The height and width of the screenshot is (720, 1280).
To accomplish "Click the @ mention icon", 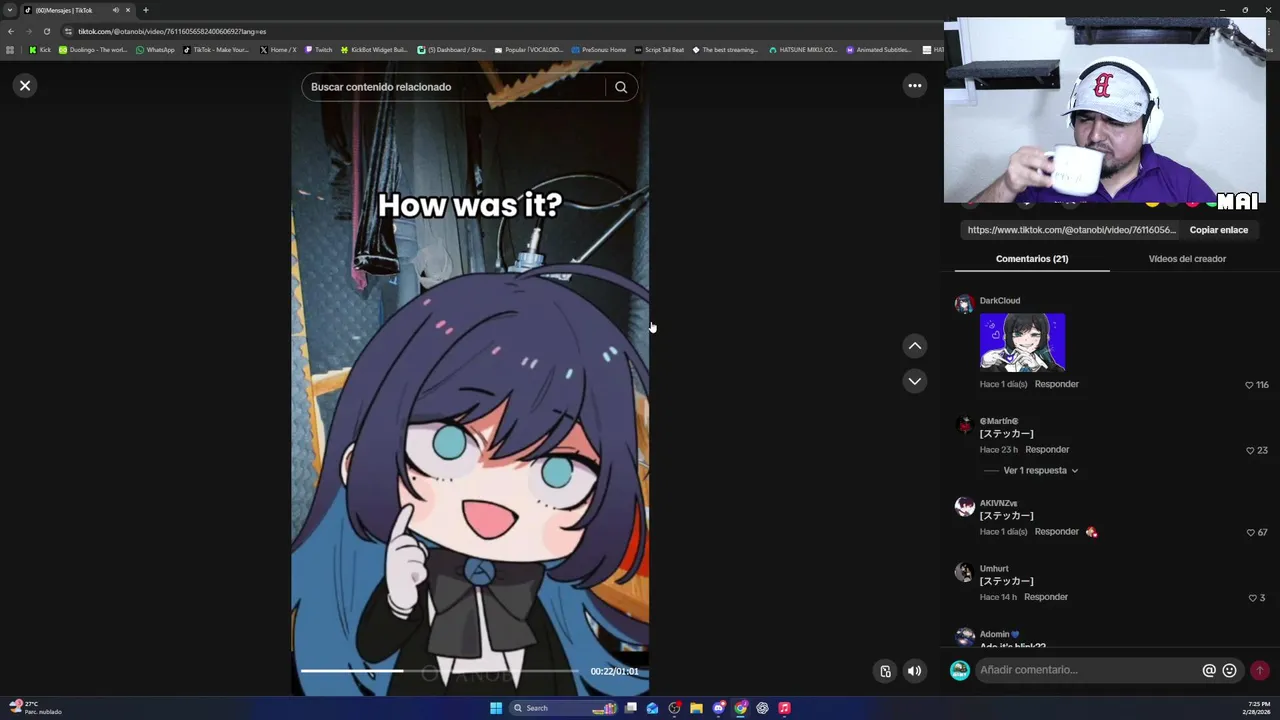I will point(1209,671).
